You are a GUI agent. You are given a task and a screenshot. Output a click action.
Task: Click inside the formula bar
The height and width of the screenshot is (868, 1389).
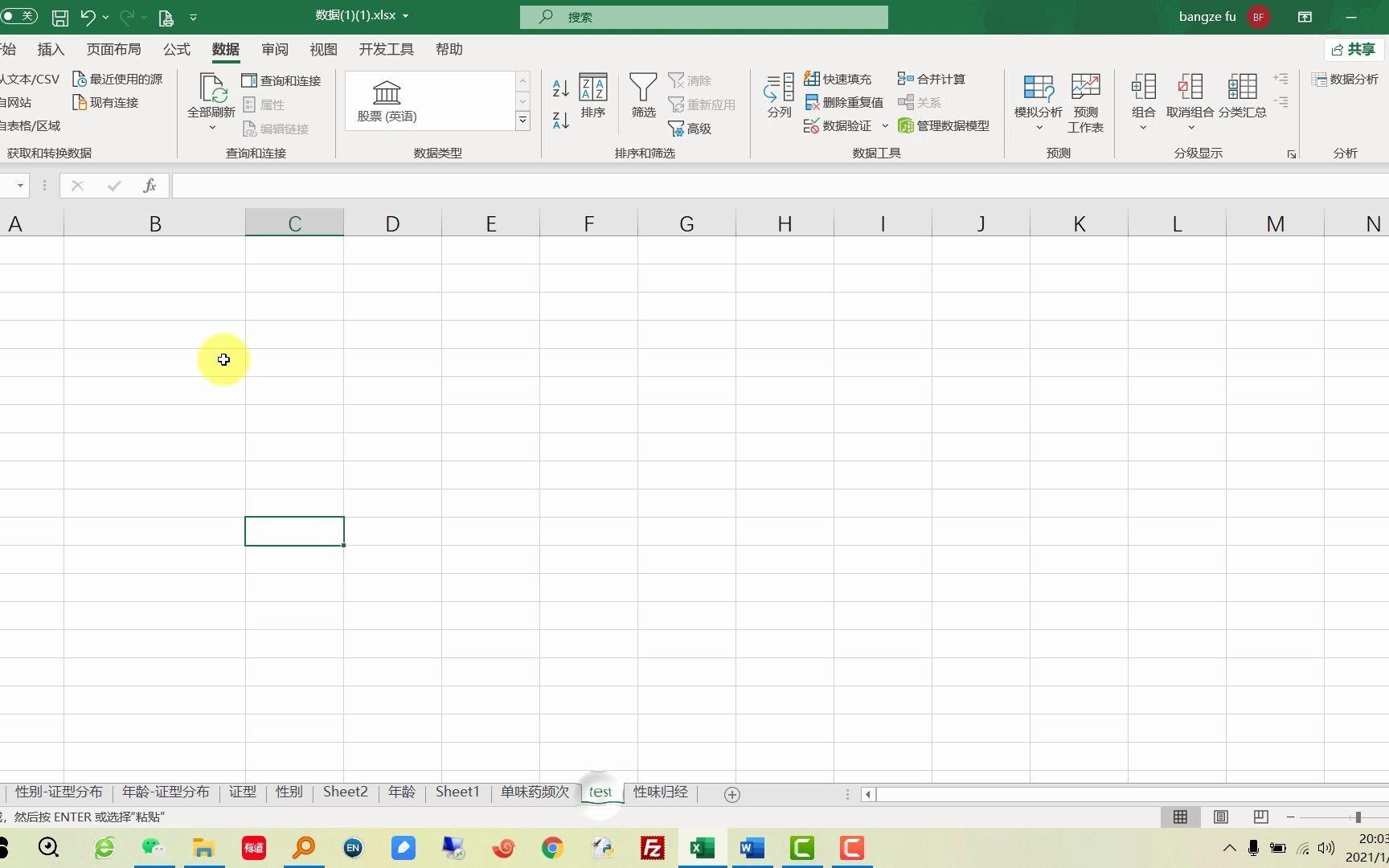click(x=780, y=186)
